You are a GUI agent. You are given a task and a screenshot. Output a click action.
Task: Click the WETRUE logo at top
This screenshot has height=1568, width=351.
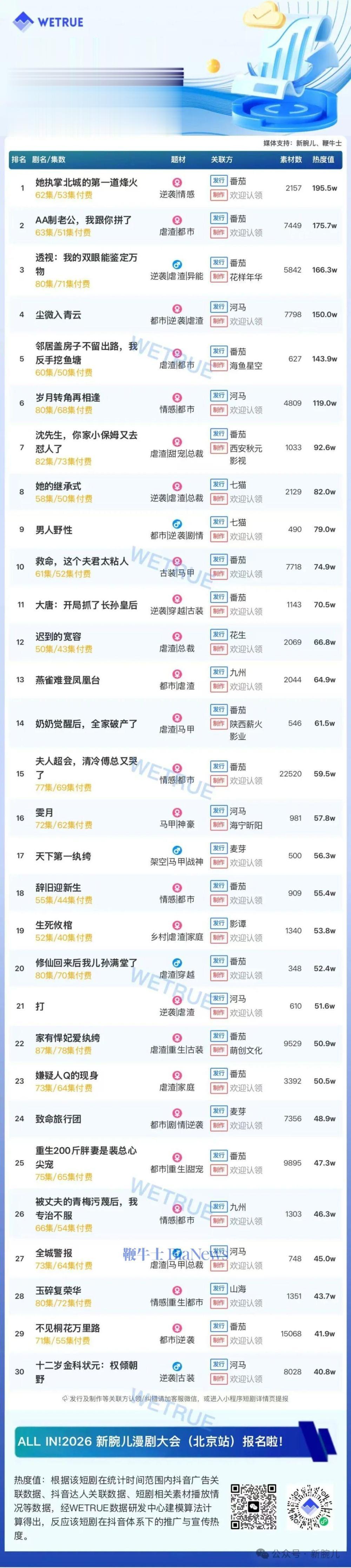48,22
